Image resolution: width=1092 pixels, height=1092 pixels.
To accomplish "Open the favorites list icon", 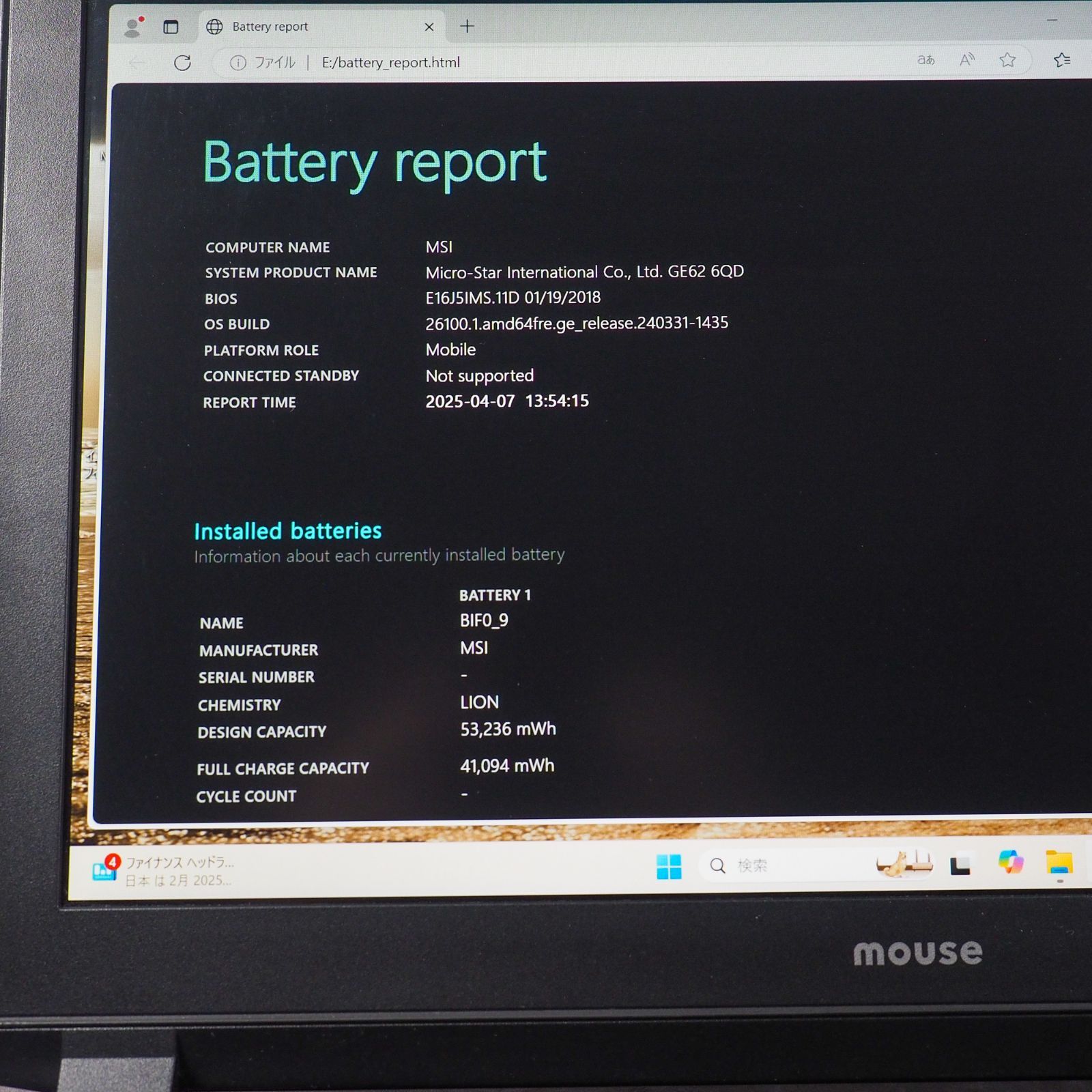I will tap(1062, 60).
